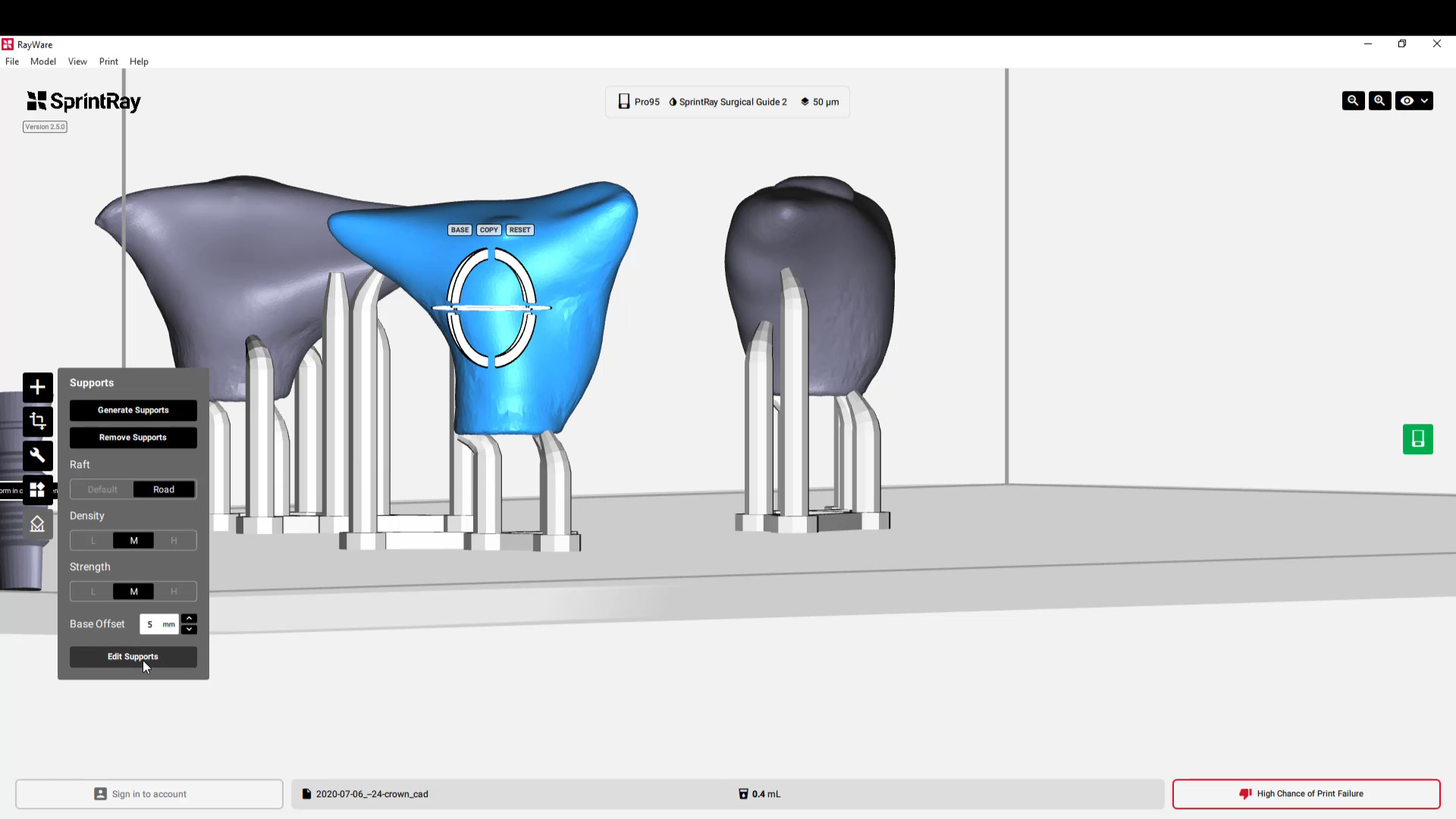Click the RayWare app icon in title bar
The width and height of the screenshot is (1456, 819).
tap(8, 44)
